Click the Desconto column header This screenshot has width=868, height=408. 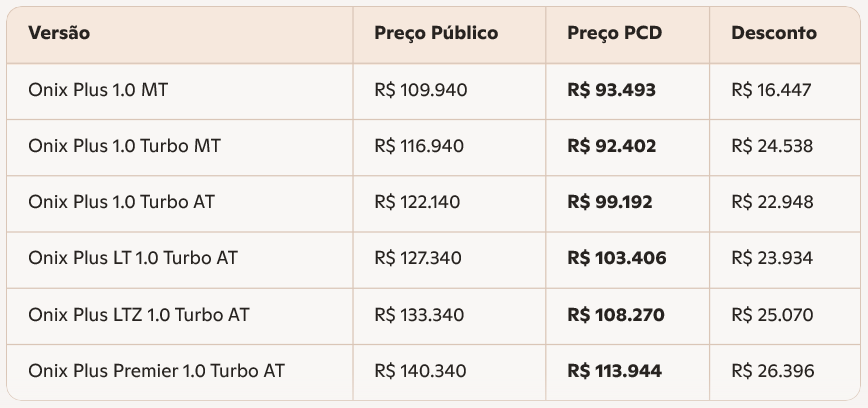point(773,33)
